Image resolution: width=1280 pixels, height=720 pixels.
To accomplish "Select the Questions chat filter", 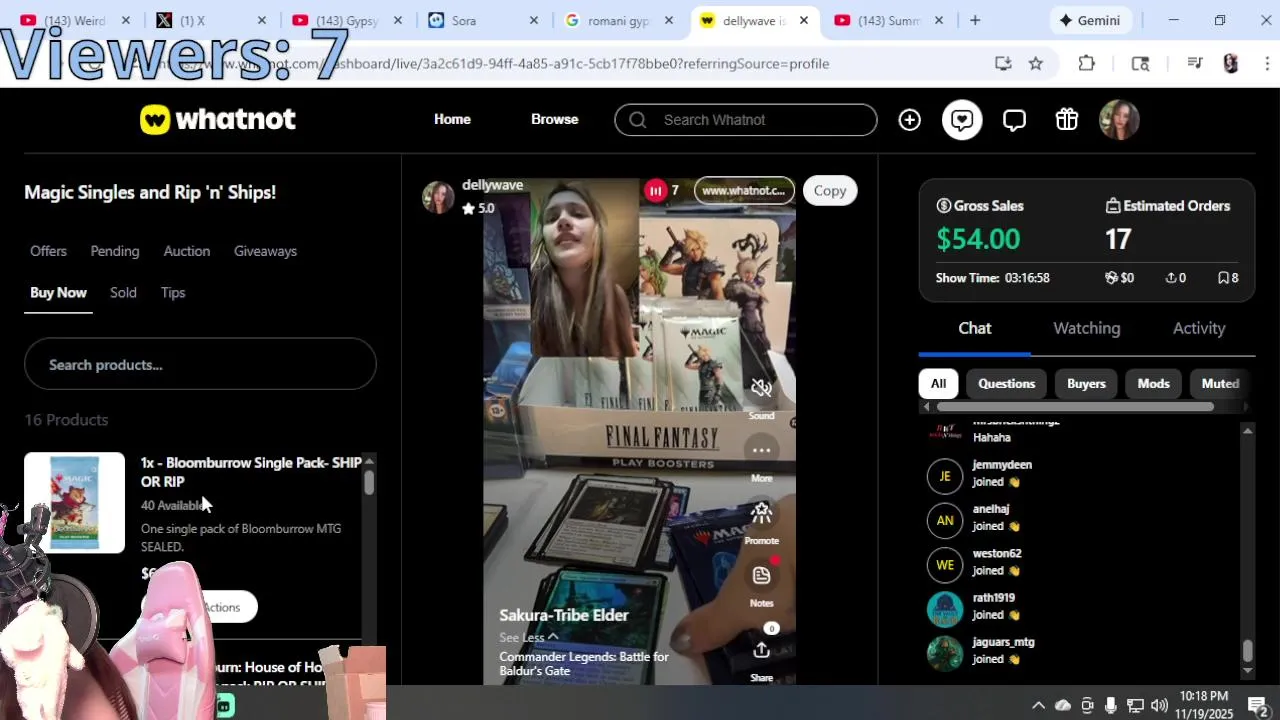I will 1006,383.
